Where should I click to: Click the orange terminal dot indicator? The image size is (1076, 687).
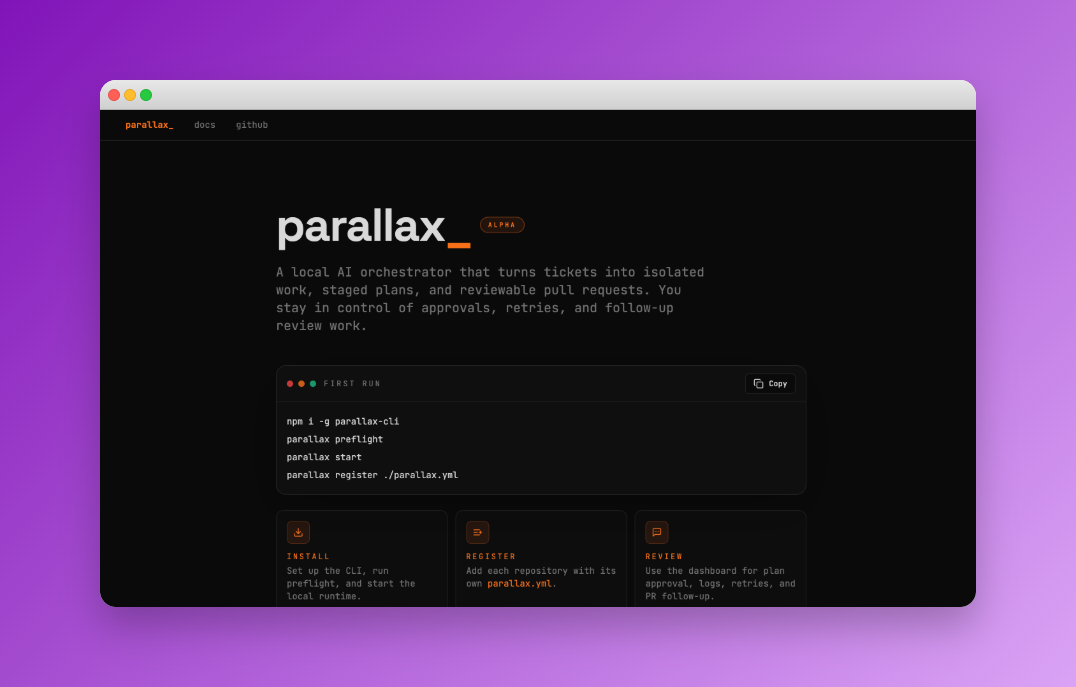pyautogui.click(x=299, y=383)
